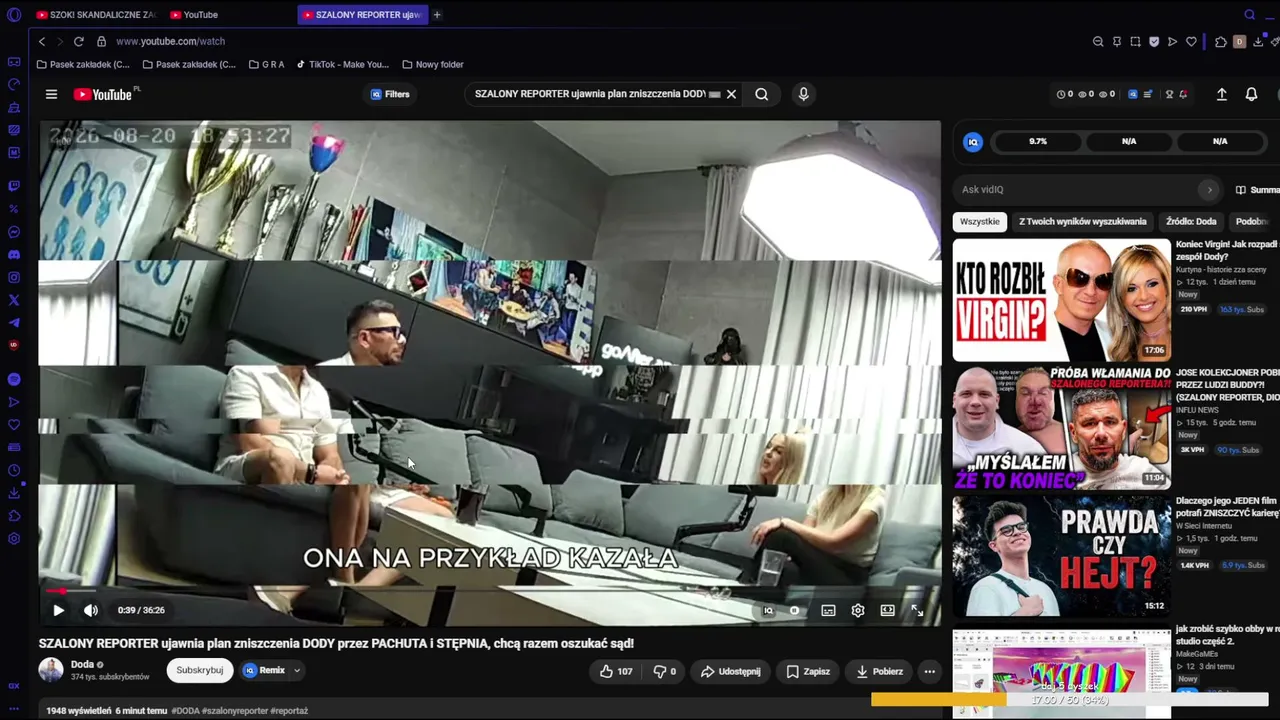This screenshot has height=720, width=1280.
Task: Open 'Dlaczego jego JEDEN film' video title
Action: pyautogui.click(x=1227, y=506)
